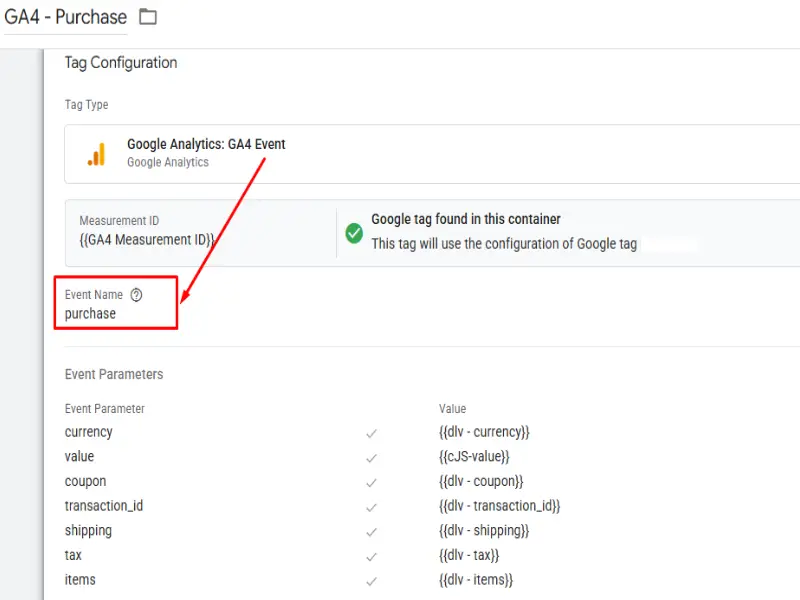The width and height of the screenshot is (800, 600).
Task: Select the checkmark in the currency row
Action: tap(371, 434)
